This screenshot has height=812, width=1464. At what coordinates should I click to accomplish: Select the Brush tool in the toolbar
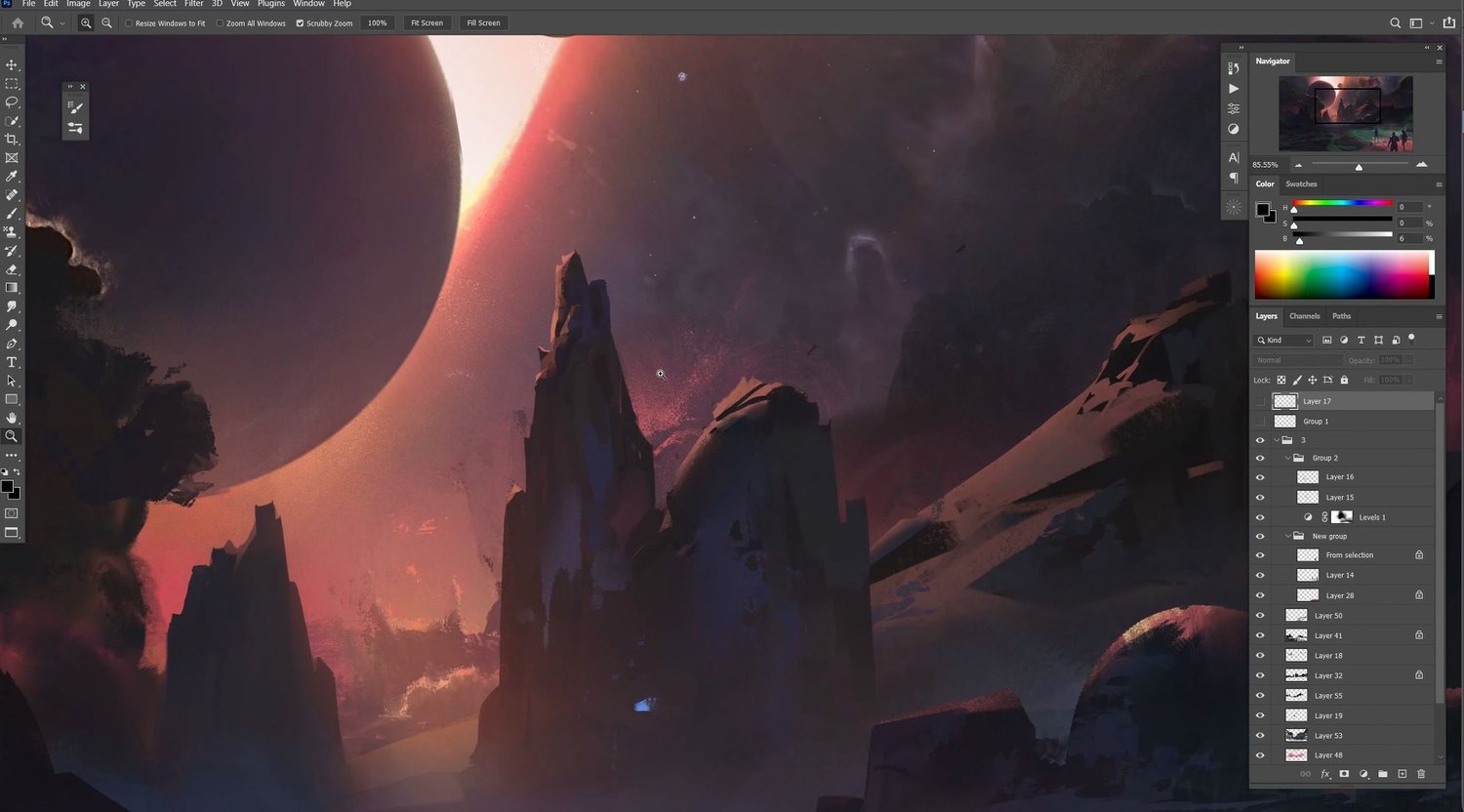point(12,214)
